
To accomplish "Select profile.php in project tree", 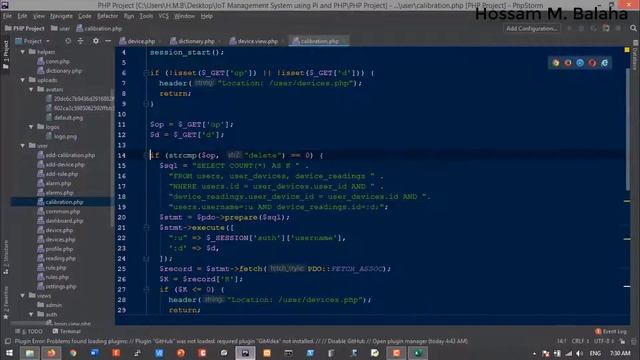I will 59,249.
